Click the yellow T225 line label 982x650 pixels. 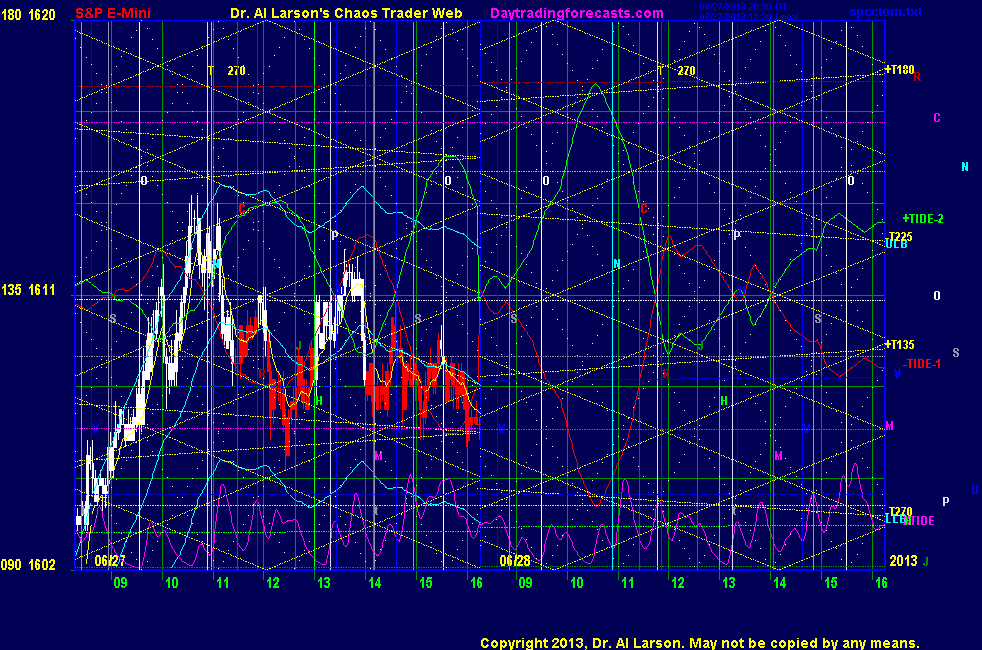900,236
